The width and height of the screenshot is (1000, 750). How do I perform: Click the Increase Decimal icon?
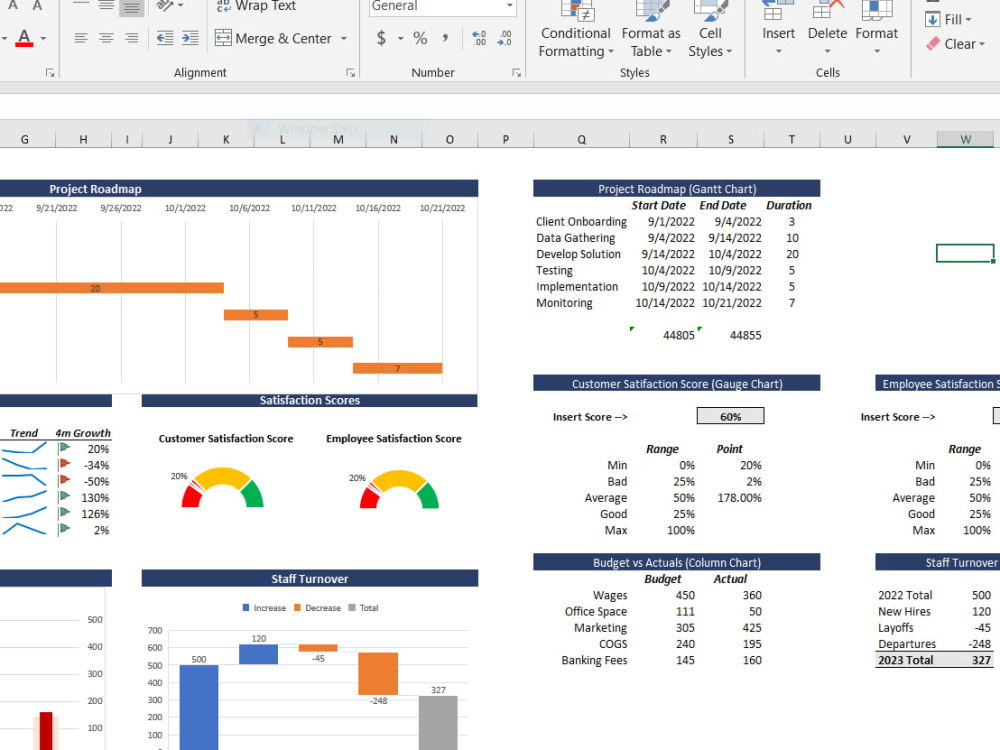click(478, 38)
